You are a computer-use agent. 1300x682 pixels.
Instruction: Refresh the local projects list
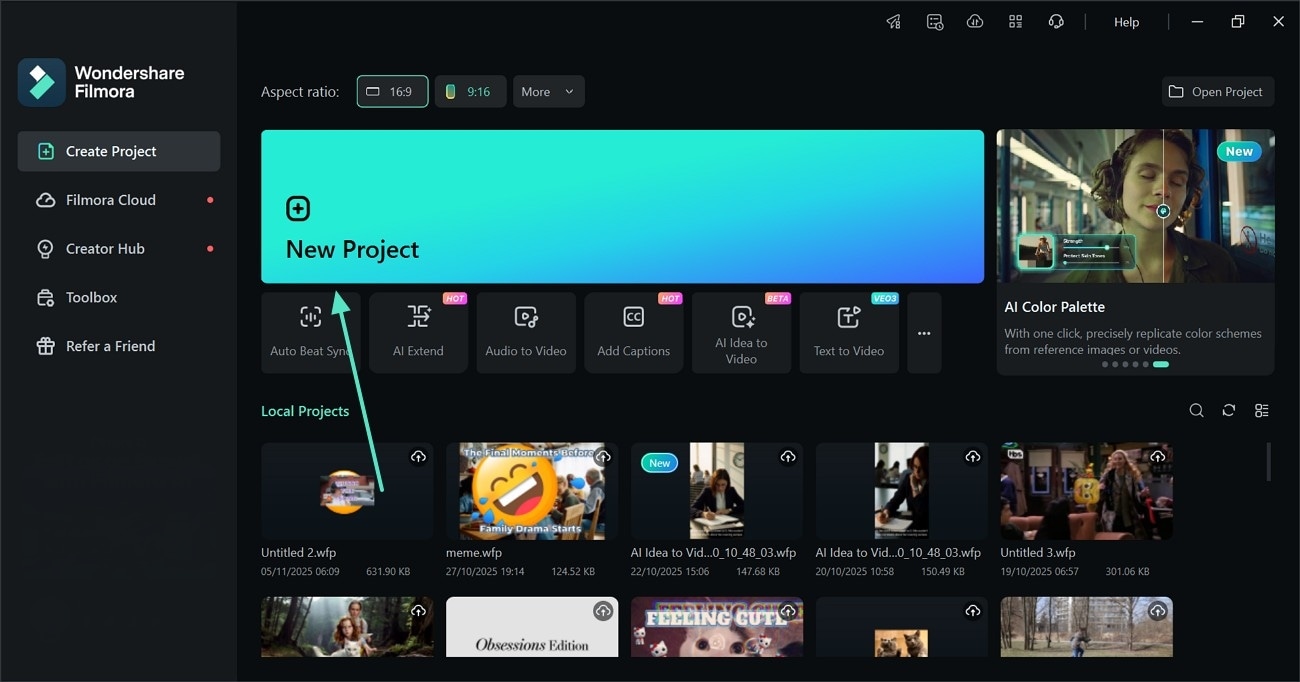1229,411
